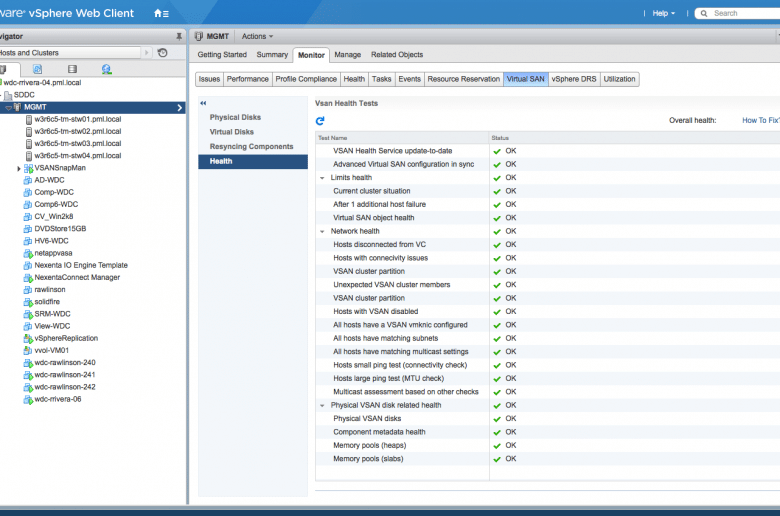This screenshot has width=780, height=516.
Task: Click host icon for w3r6c5-tm-stw04.pml.local
Action: [29, 156]
